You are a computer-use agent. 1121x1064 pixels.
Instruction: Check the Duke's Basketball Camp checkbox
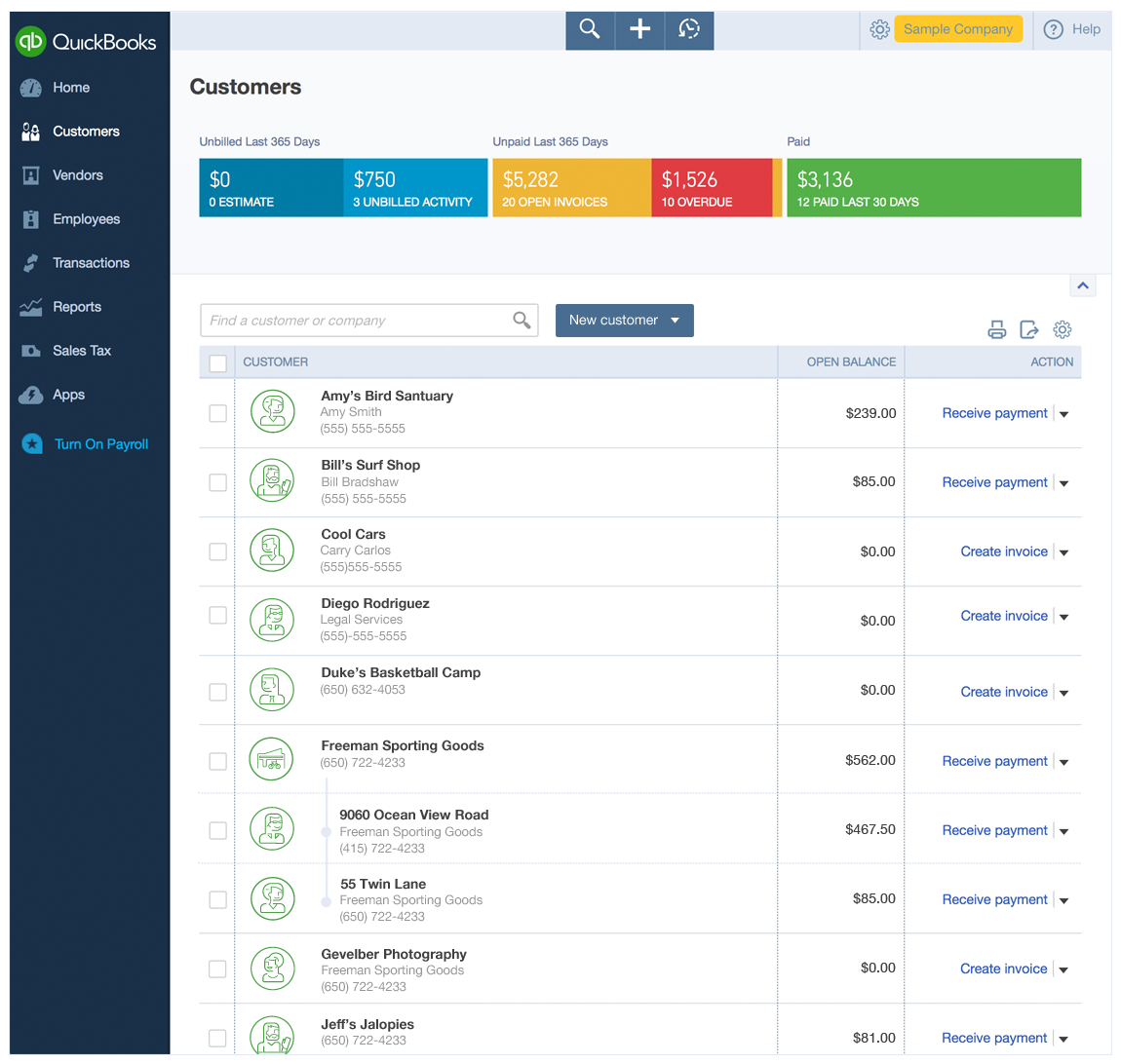(x=218, y=692)
